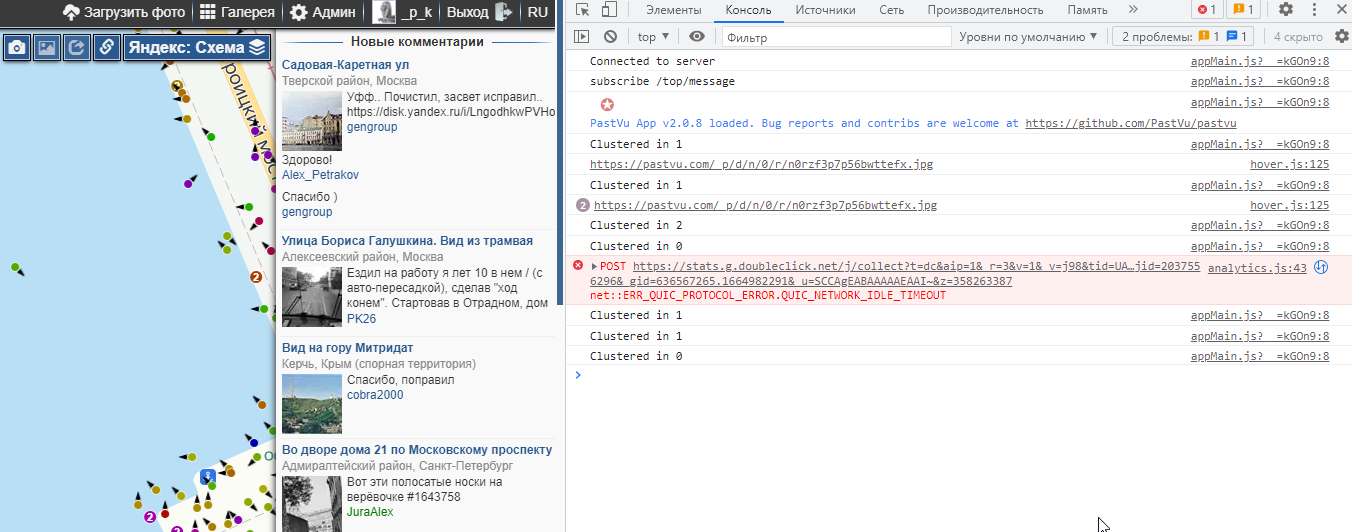Open the Админ settings section
Screen dimensions: 1352x532
(x=323, y=12)
